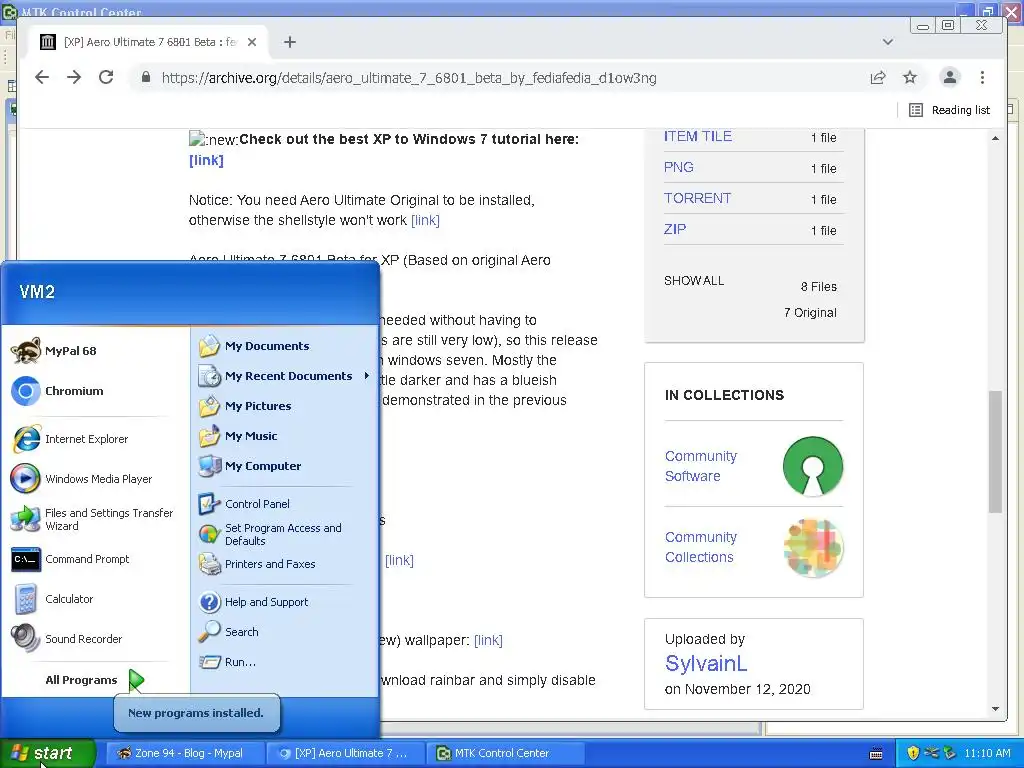Click Community Collections thumbnail
Viewport: 1024px width, 768px height.
click(x=813, y=547)
